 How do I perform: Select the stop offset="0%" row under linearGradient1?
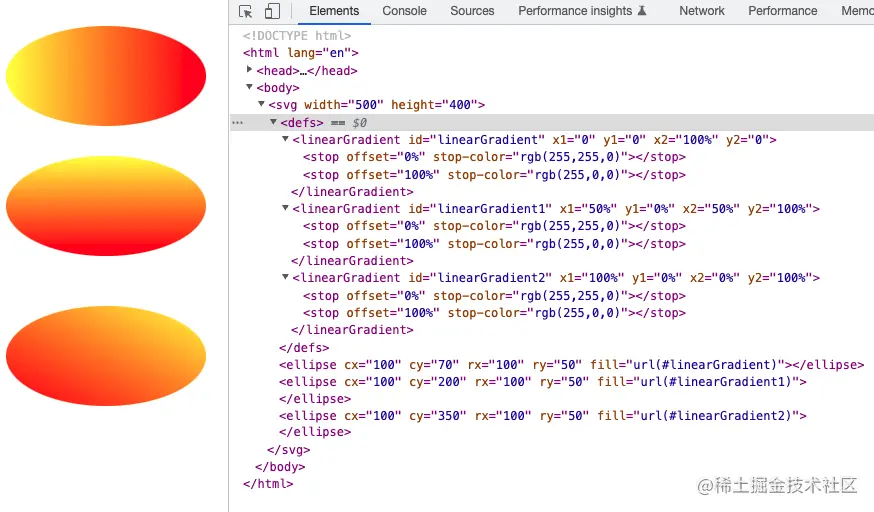pos(494,226)
